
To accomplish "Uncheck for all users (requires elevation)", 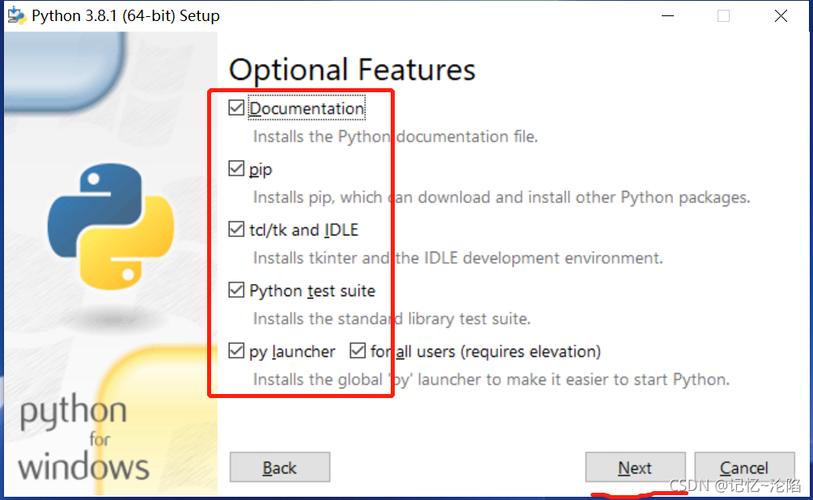I will (357, 351).
